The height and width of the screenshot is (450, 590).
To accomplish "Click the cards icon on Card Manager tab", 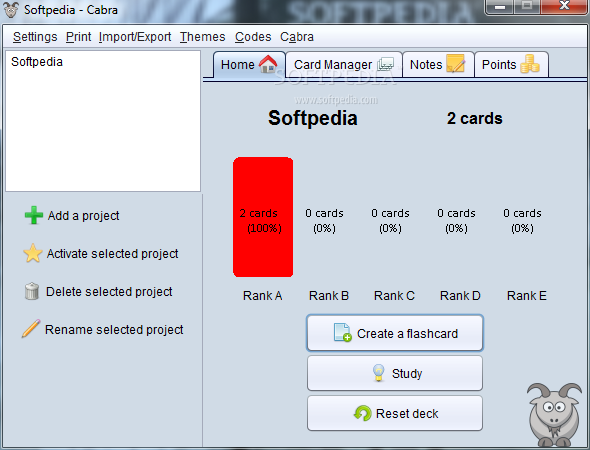I will tap(386, 64).
